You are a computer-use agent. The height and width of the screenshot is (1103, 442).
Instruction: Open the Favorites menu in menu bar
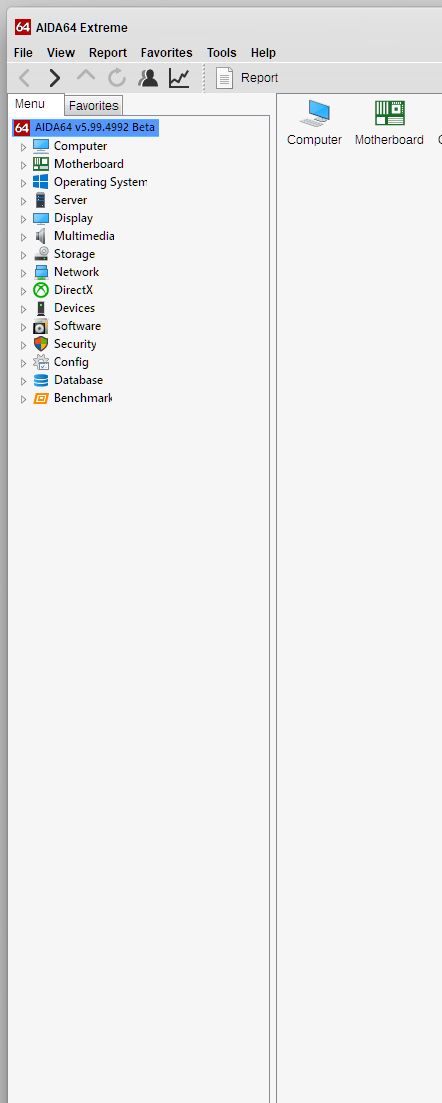tap(166, 53)
